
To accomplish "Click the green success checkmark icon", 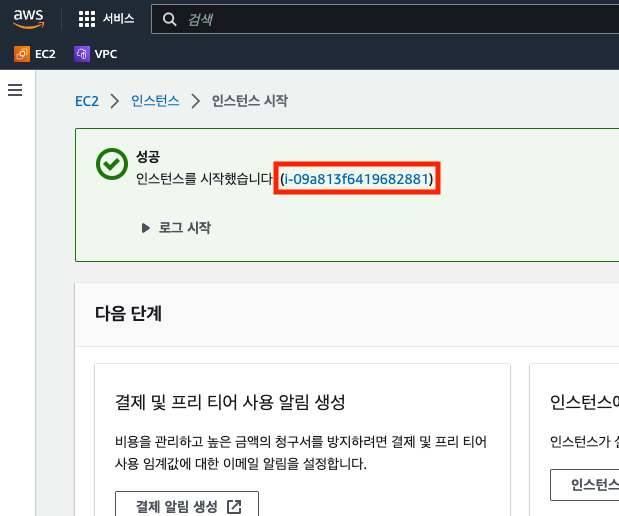I will tap(112, 164).
